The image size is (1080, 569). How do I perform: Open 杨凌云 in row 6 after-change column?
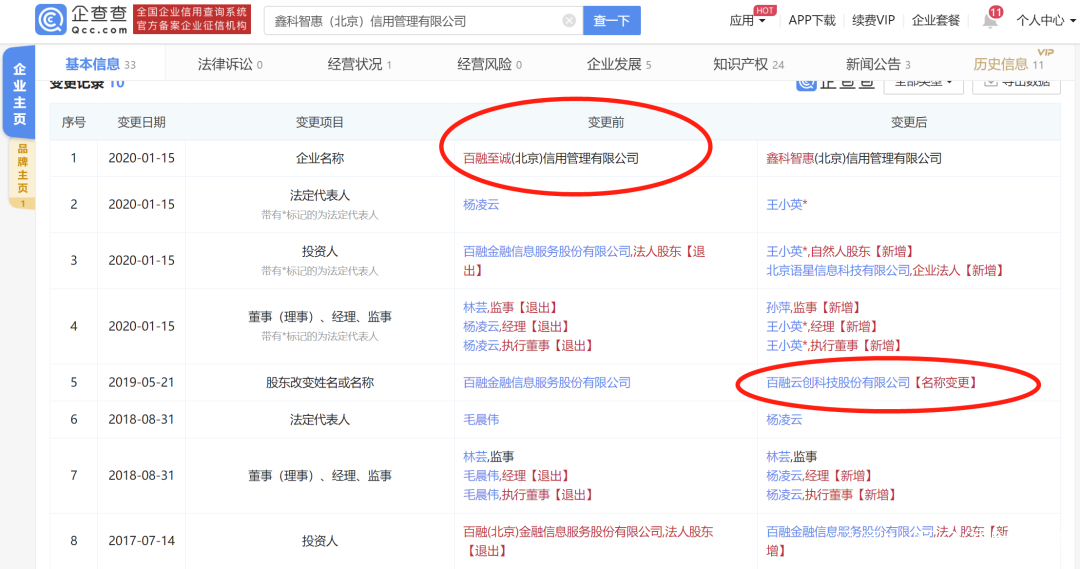click(x=784, y=420)
